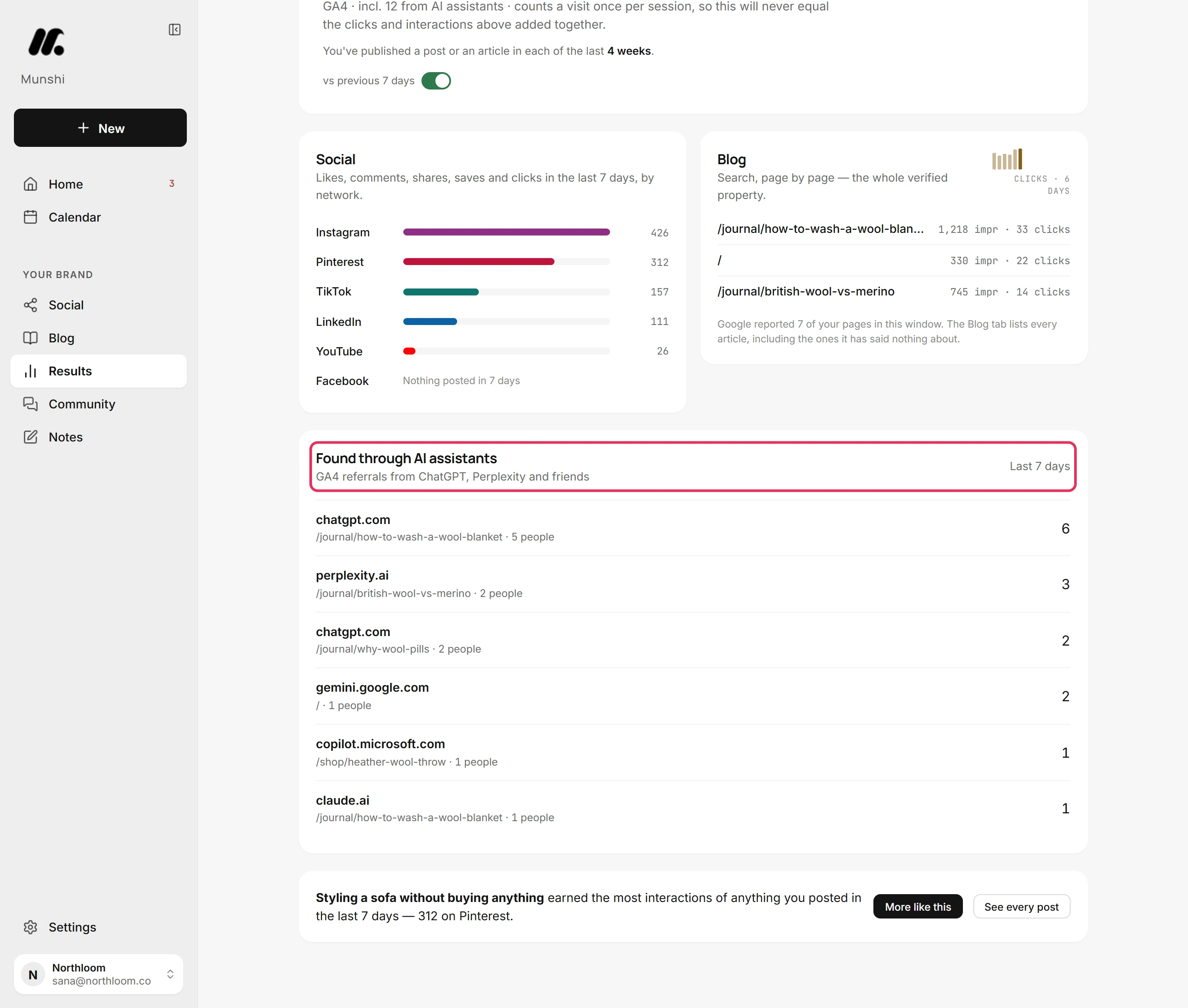
Task: Open the /journal/how-to-wash-a-wool-blan... blog row
Action: [x=894, y=229]
